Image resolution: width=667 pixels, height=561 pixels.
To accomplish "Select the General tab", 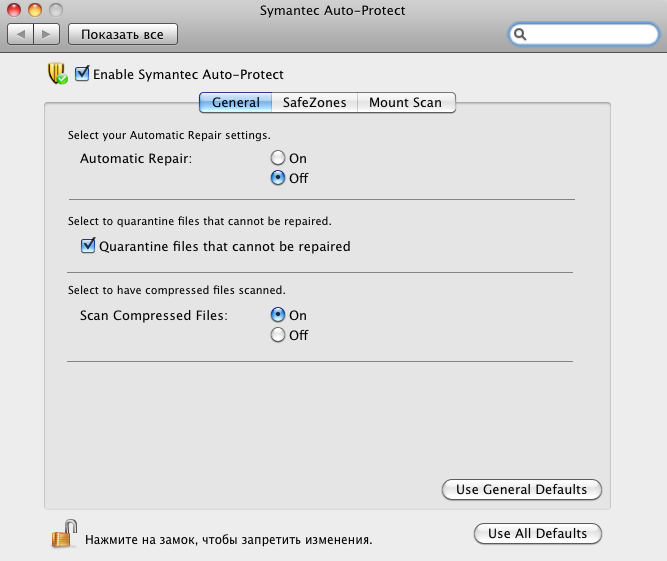I will 236,102.
